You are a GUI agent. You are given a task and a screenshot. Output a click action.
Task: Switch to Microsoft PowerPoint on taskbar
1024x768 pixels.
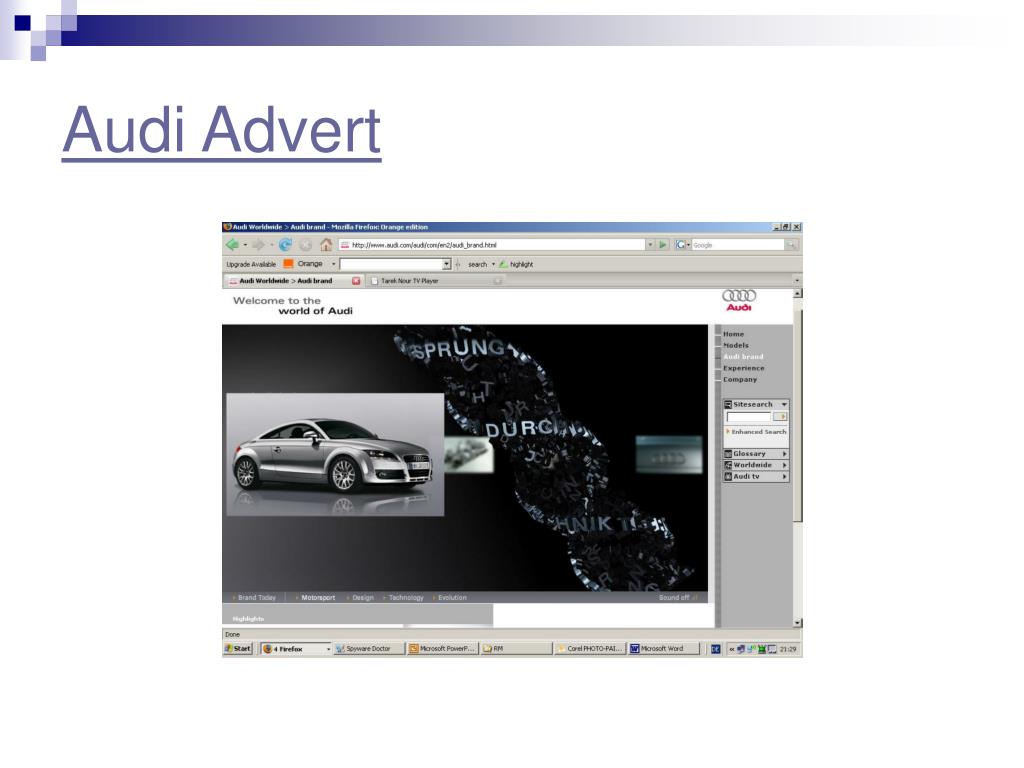click(x=443, y=648)
